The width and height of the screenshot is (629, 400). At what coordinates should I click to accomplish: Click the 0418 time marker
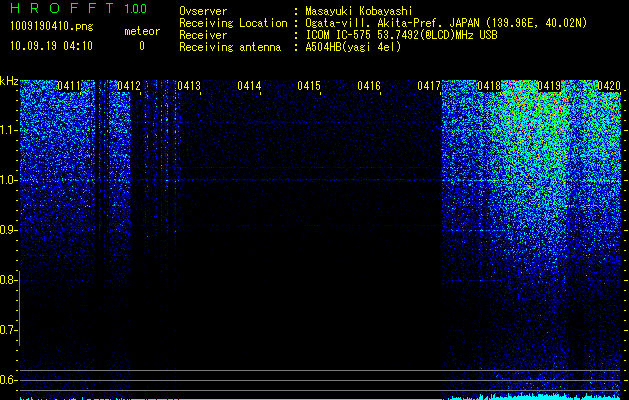(x=489, y=86)
